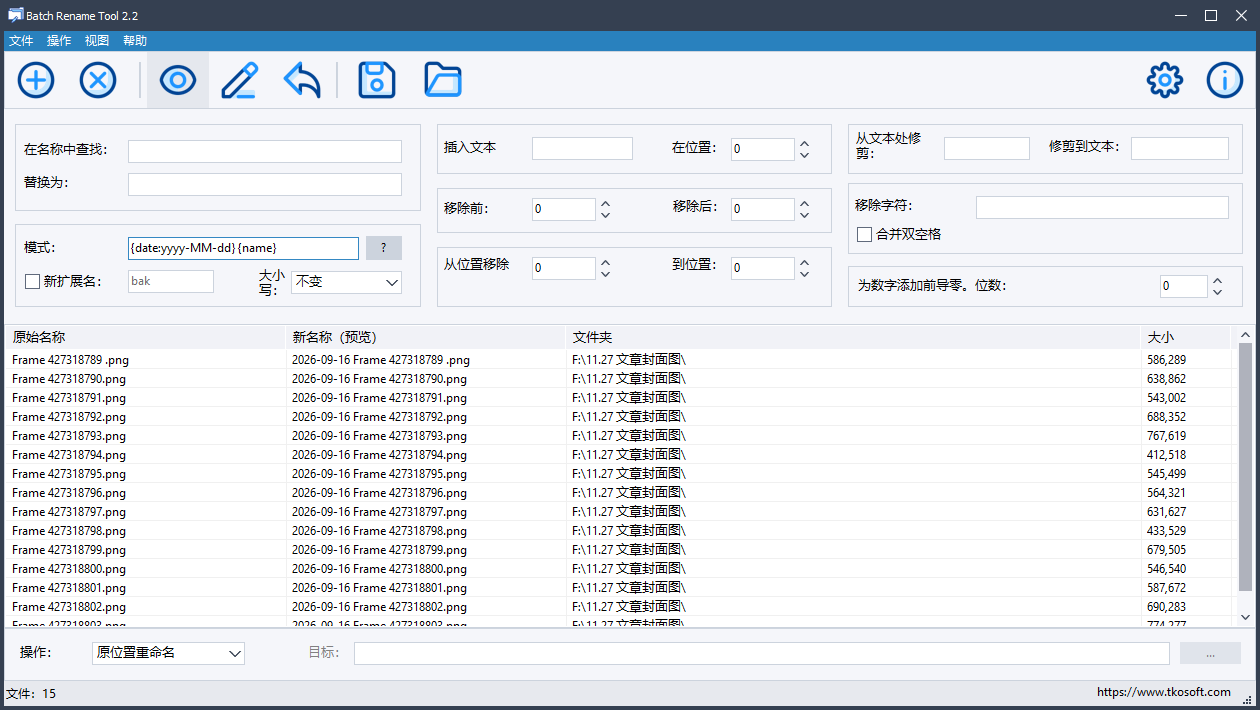The width and height of the screenshot is (1260, 710).
Task: Click size cell 412,518
Action: click(x=1167, y=455)
